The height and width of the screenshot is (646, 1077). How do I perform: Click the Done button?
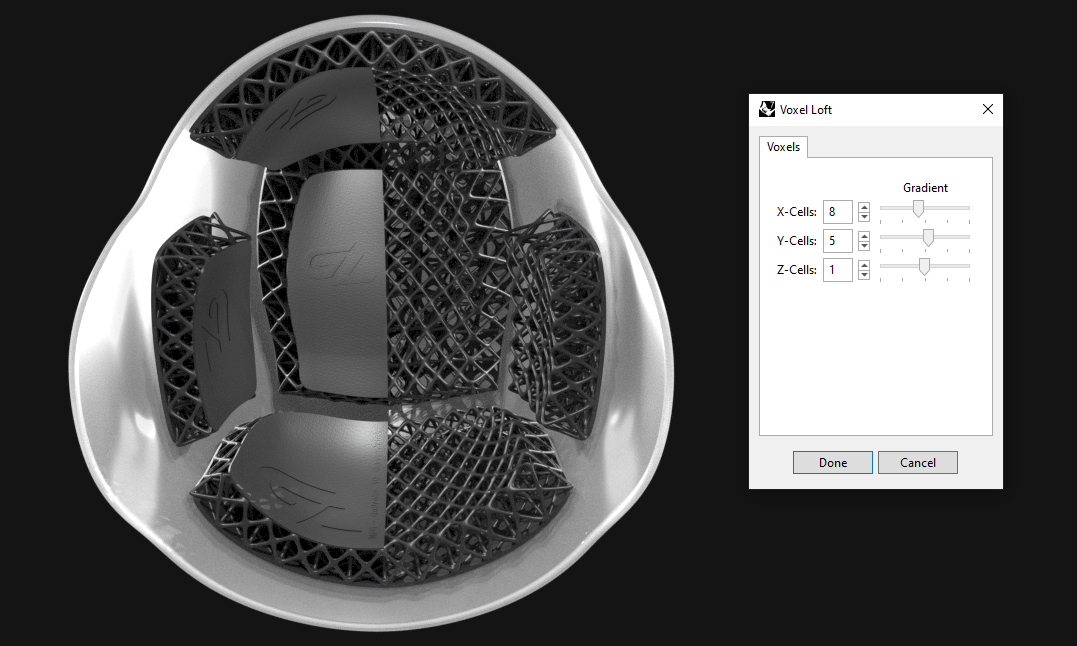click(832, 462)
